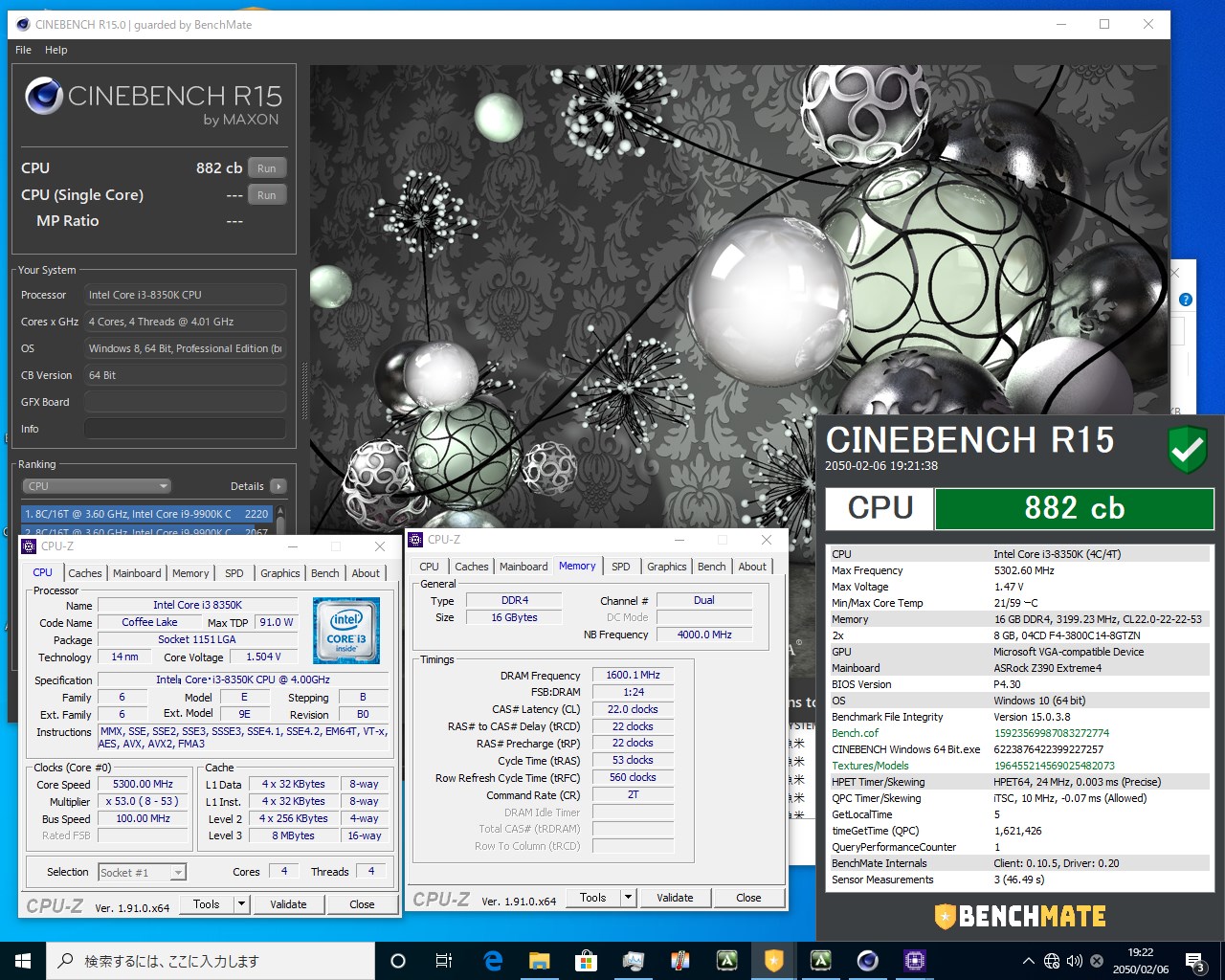The height and width of the screenshot is (980, 1225).
Task: Click Validate in CPU-Z CPU window
Action: click(288, 904)
